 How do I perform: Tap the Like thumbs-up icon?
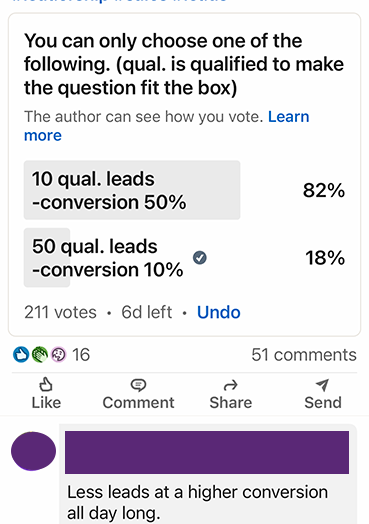coord(46,384)
